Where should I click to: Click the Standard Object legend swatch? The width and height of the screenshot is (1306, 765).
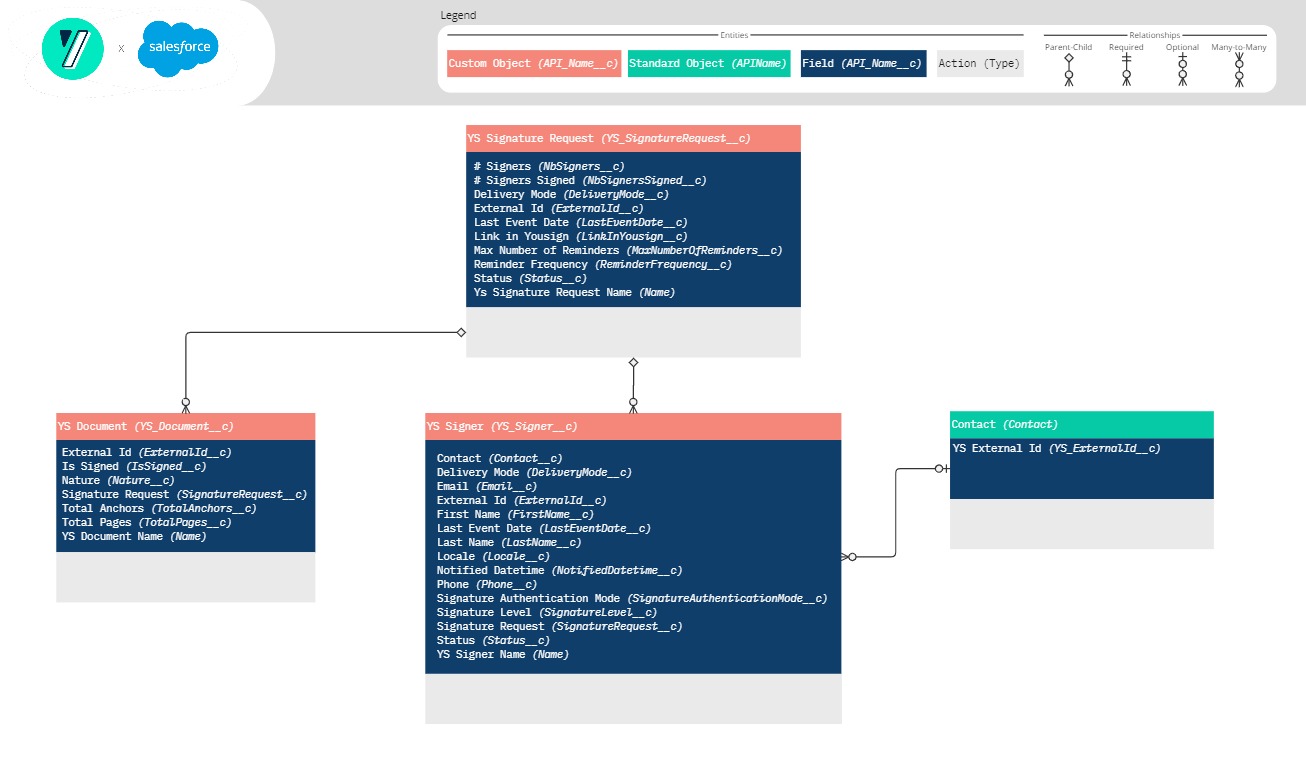click(x=709, y=64)
